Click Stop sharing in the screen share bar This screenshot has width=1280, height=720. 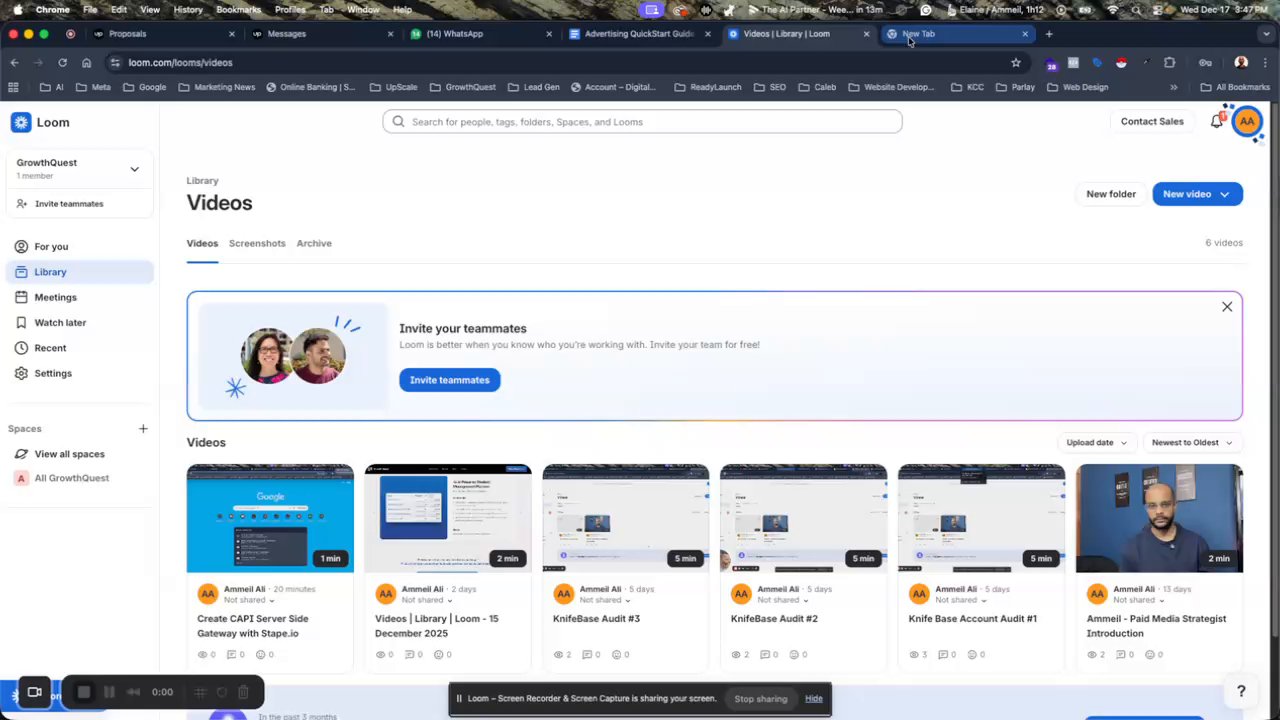tap(761, 699)
